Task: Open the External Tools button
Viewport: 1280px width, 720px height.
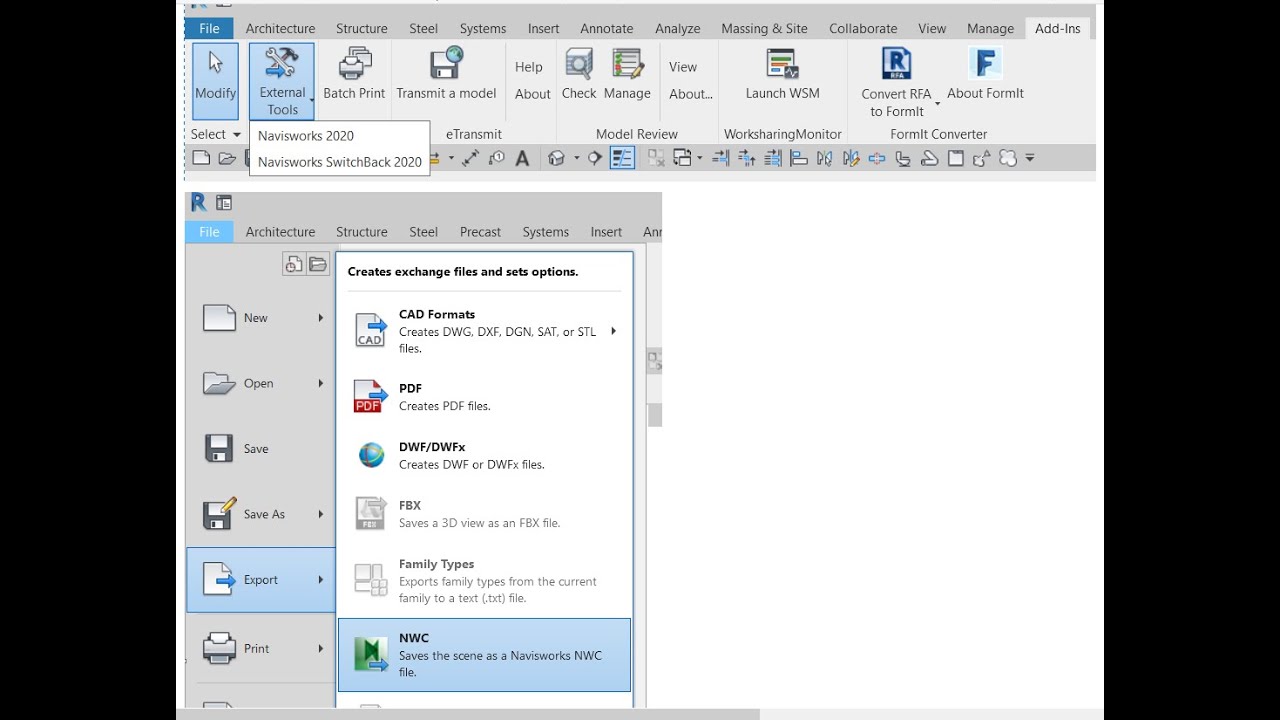Action: pyautogui.click(x=282, y=80)
